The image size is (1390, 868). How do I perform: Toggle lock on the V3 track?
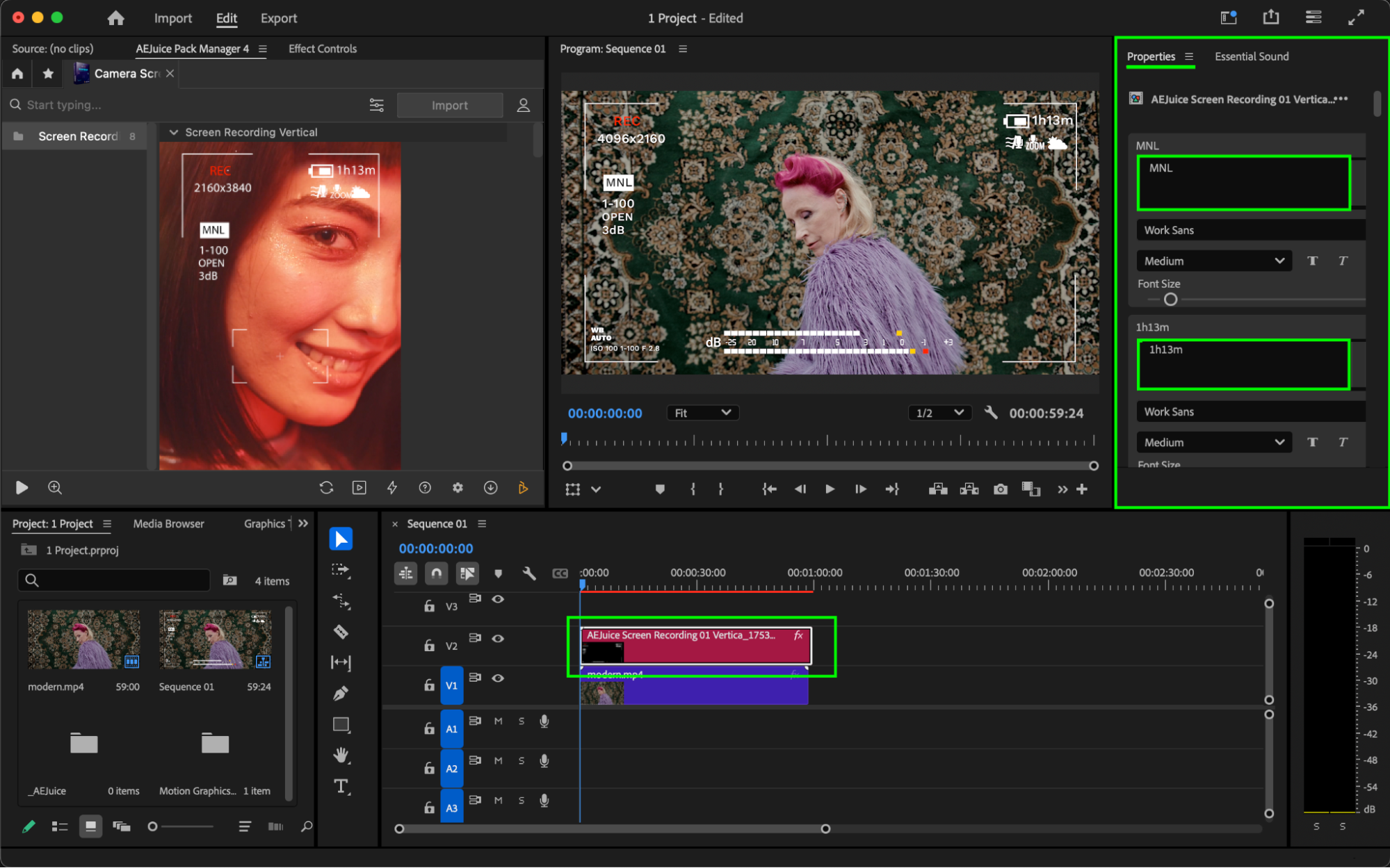coord(429,606)
